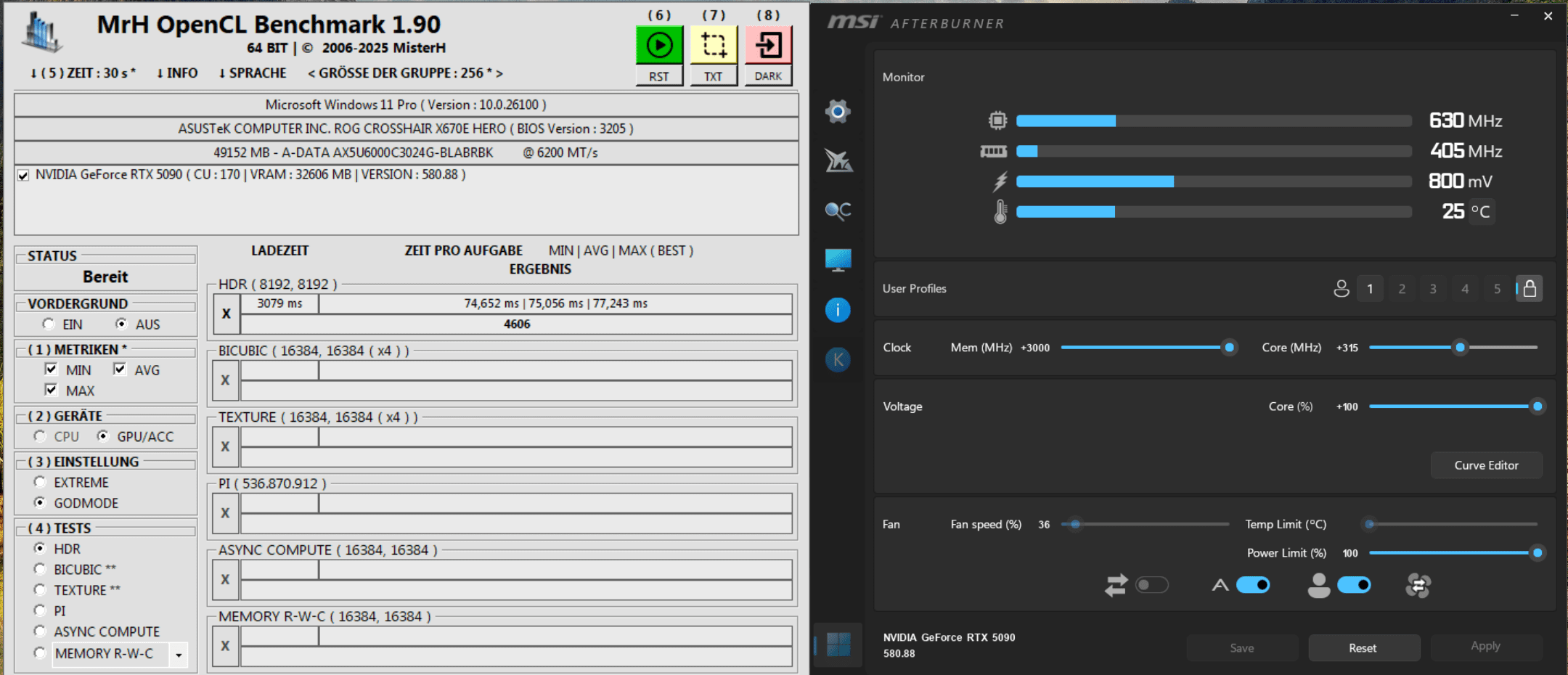Select the CPU device radio button
The height and width of the screenshot is (675, 1568).
[40, 436]
